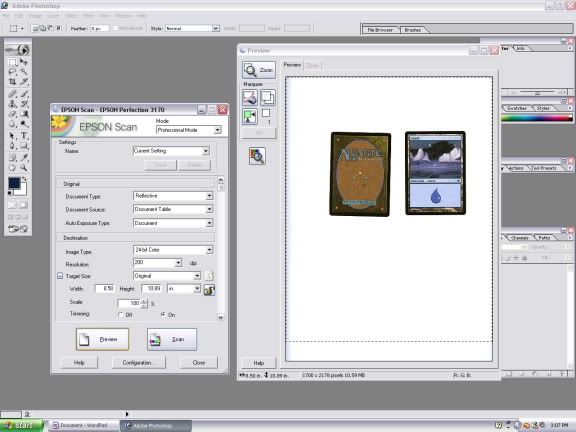The height and width of the screenshot is (432, 576).
Task: Click Help in the Preview window
Action: (259, 363)
